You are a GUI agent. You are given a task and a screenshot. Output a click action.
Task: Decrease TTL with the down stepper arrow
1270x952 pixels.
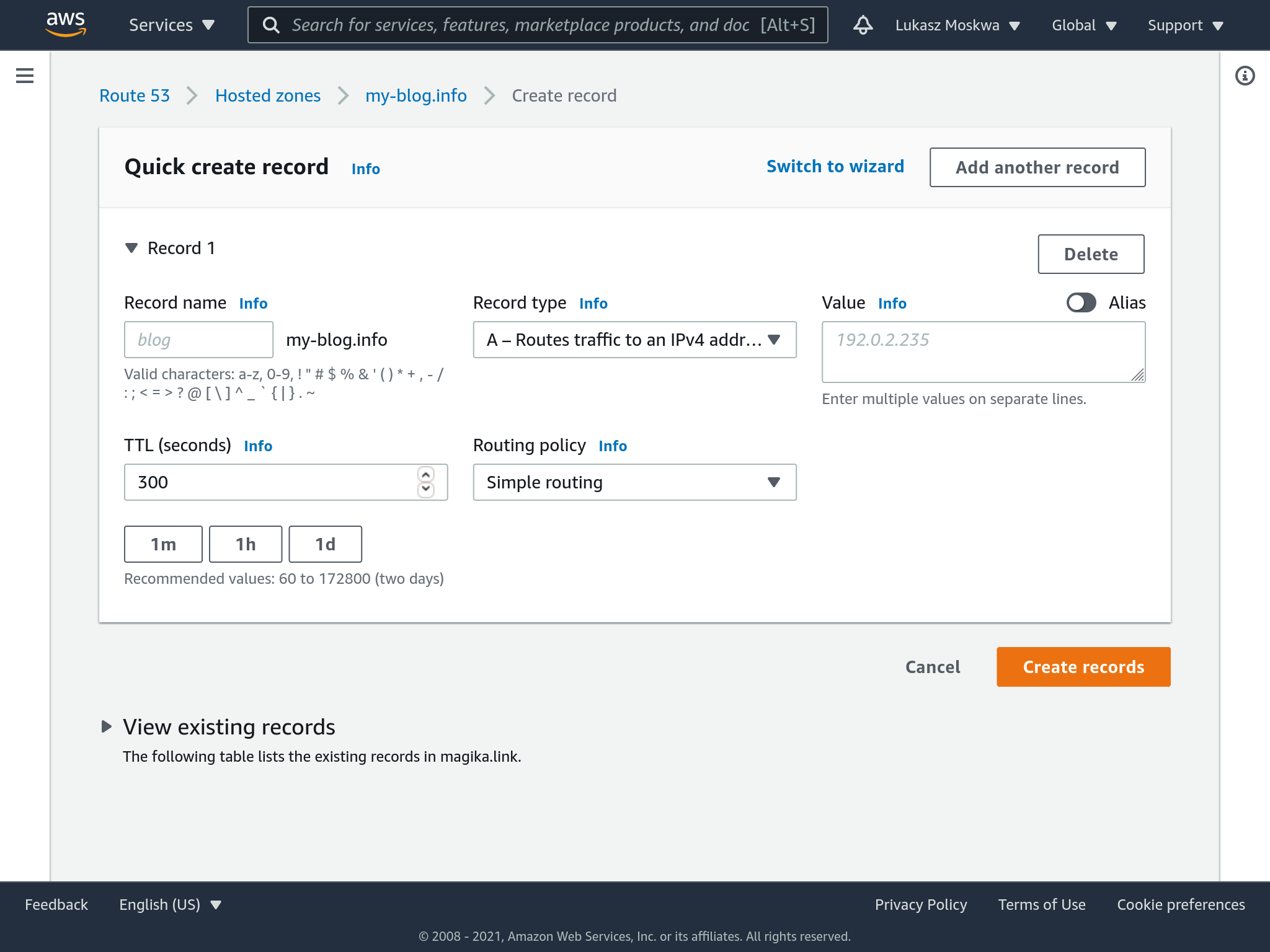(426, 490)
